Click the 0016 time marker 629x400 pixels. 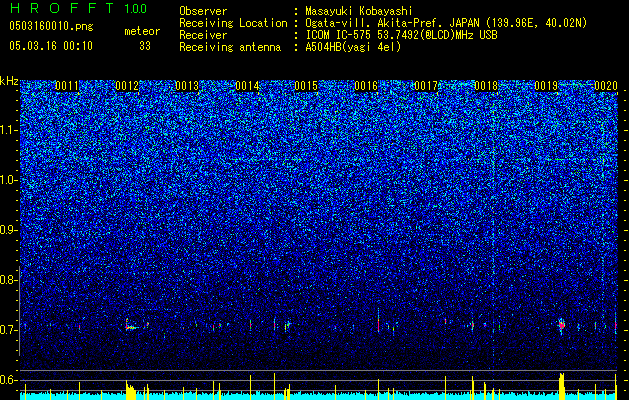pyautogui.click(x=366, y=86)
